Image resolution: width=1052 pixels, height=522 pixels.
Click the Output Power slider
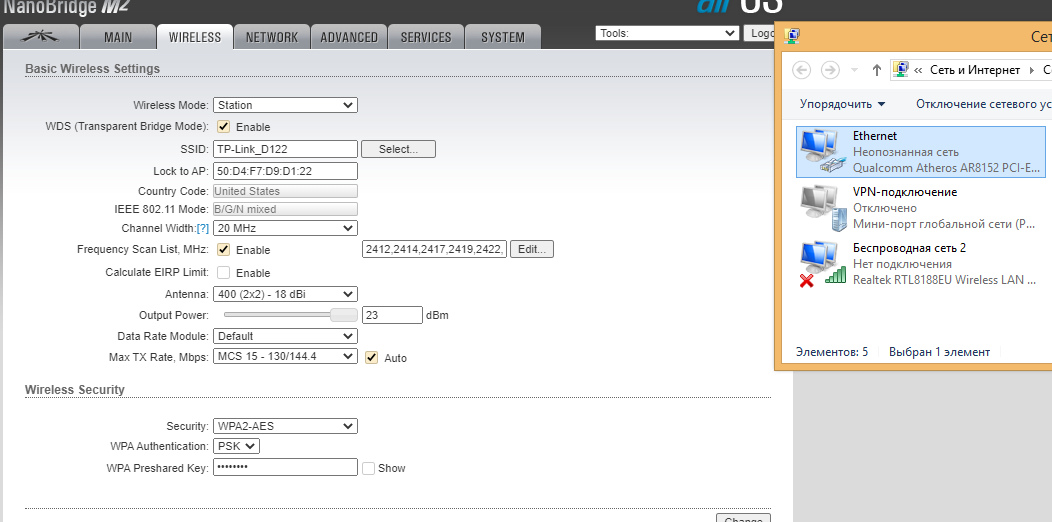tap(286, 315)
